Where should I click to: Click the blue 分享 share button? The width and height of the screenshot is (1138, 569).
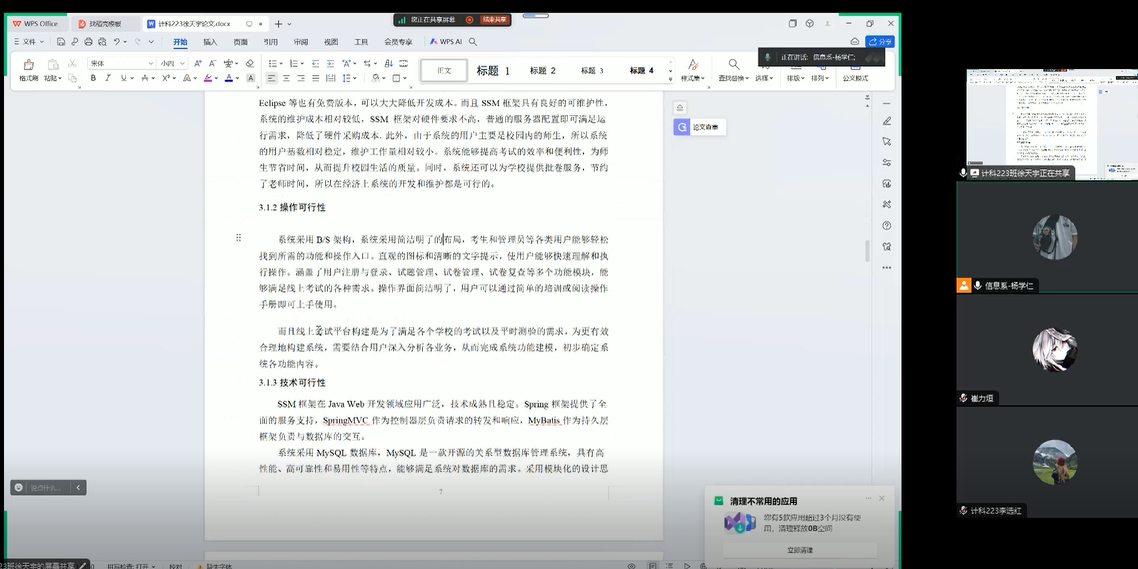(880, 42)
